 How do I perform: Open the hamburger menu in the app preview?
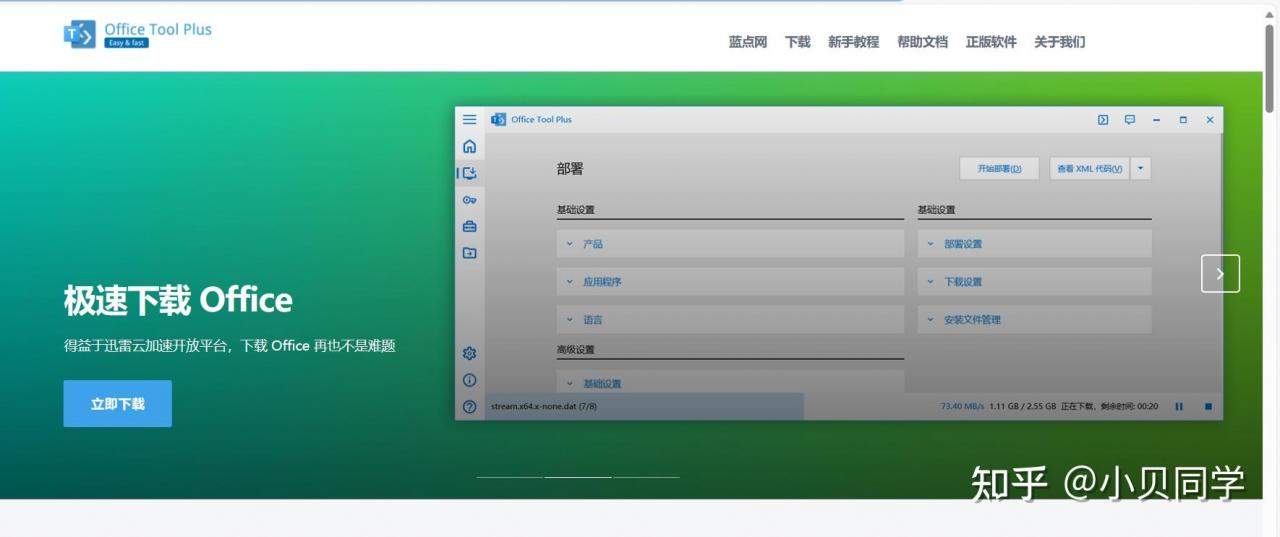tap(469, 119)
